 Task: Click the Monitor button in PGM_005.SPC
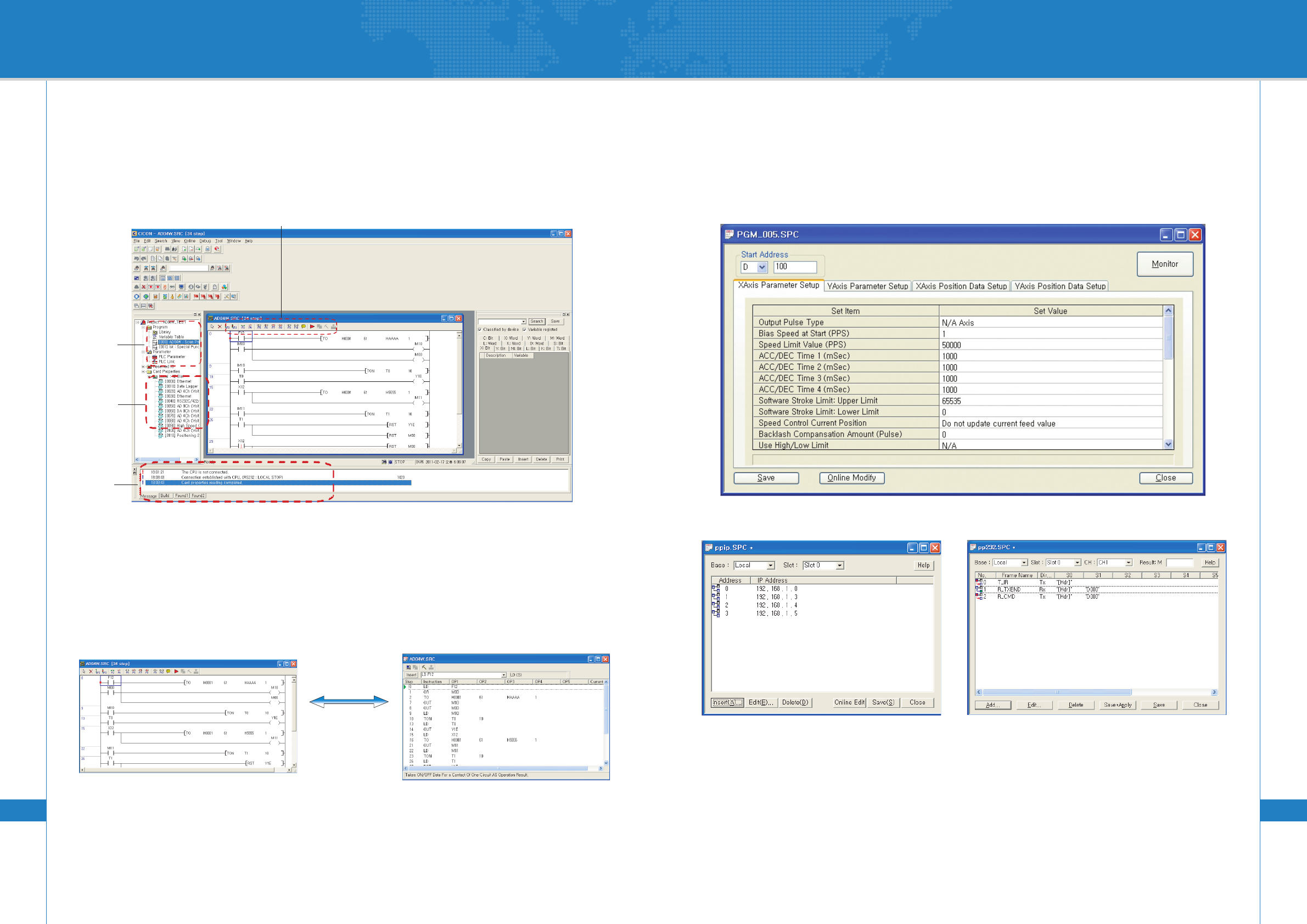(x=1165, y=264)
